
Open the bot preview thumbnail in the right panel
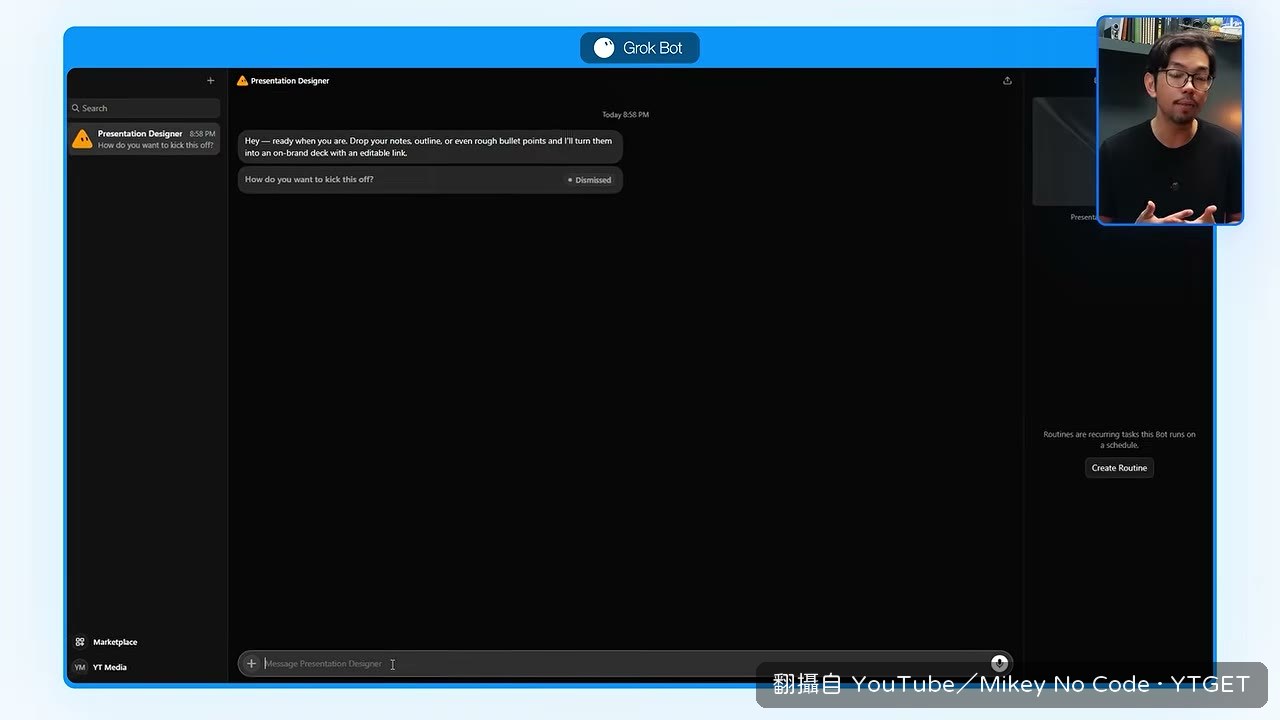1065,152
